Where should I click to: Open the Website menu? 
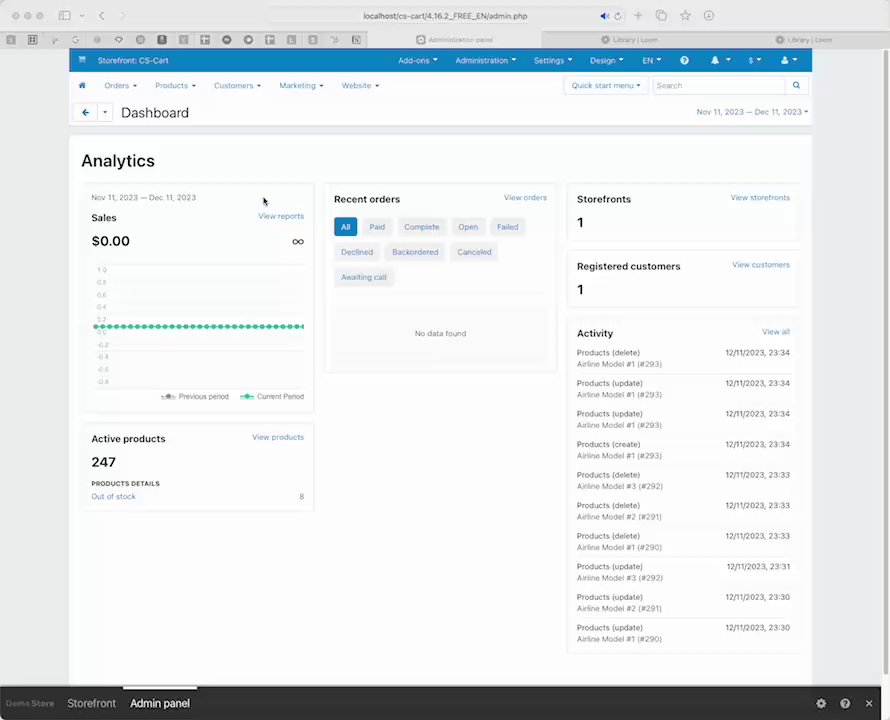tap(360, 85)
